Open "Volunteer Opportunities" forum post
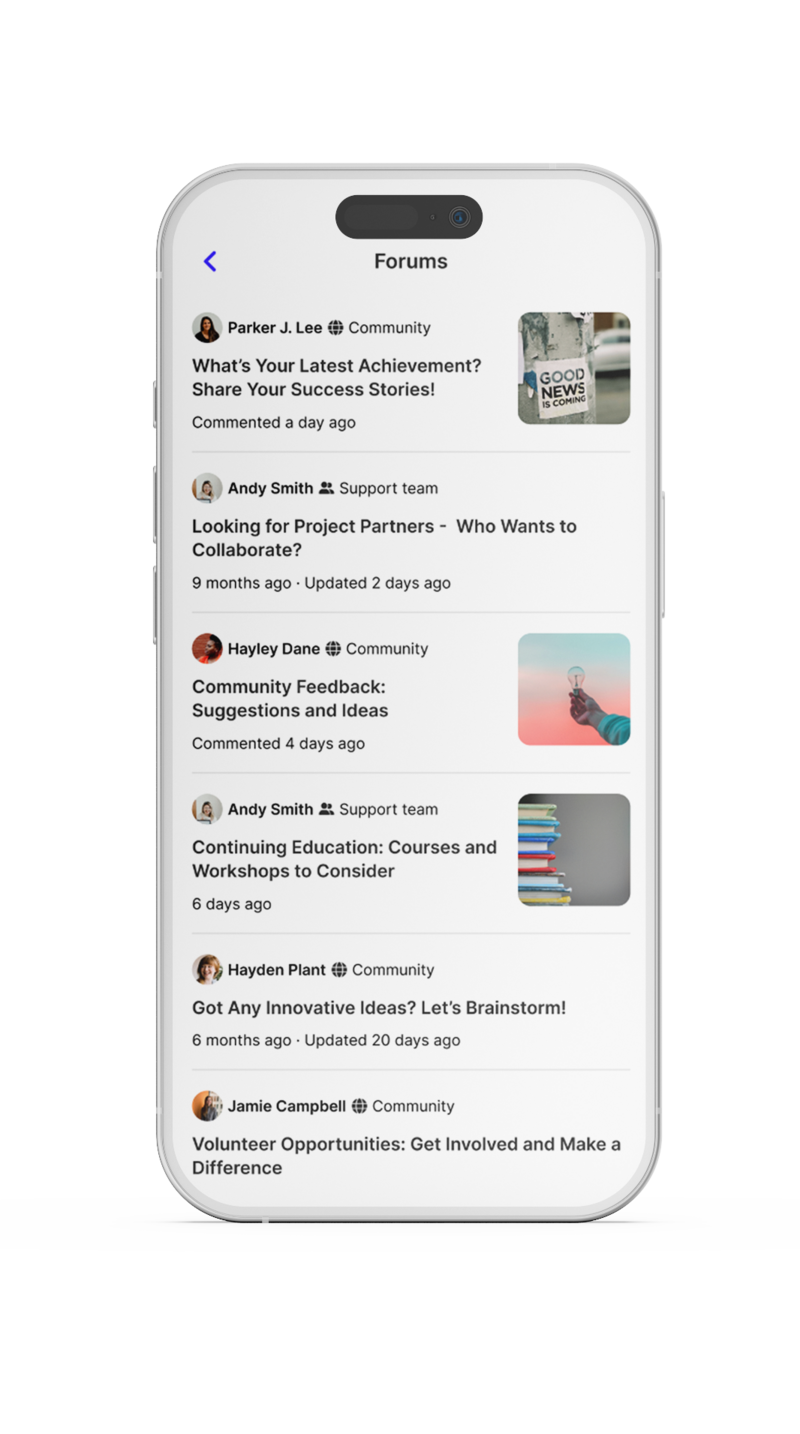 pos(406,1156)
